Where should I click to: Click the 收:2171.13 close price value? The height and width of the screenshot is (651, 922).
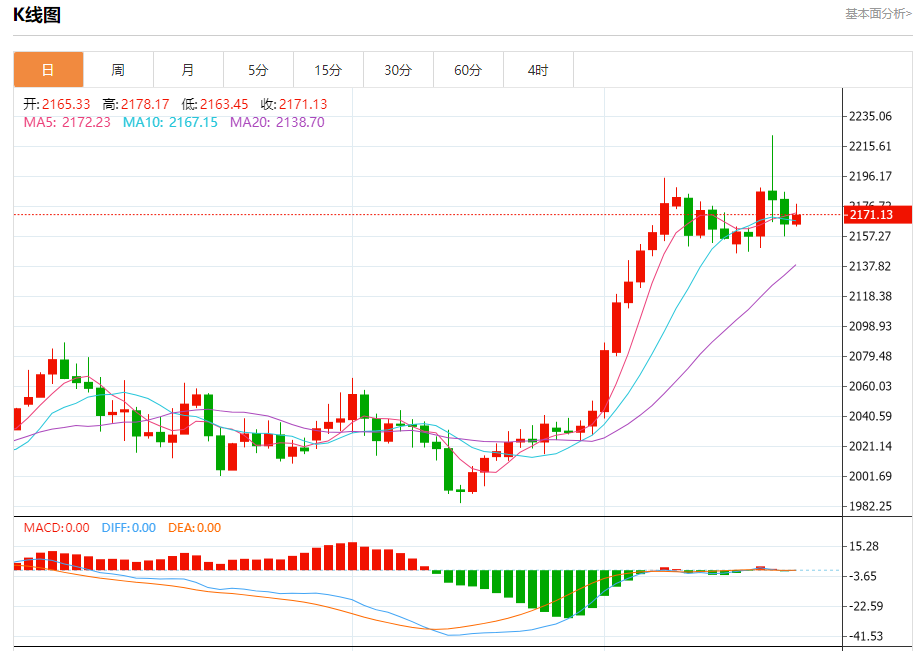tap(294, 104)
